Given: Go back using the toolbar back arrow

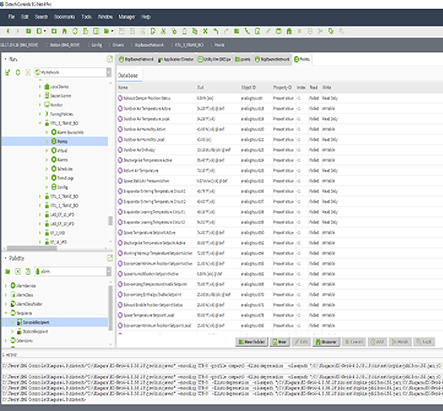Looking at the screenshot, I should pyautogui.click(x=8, y=31).
